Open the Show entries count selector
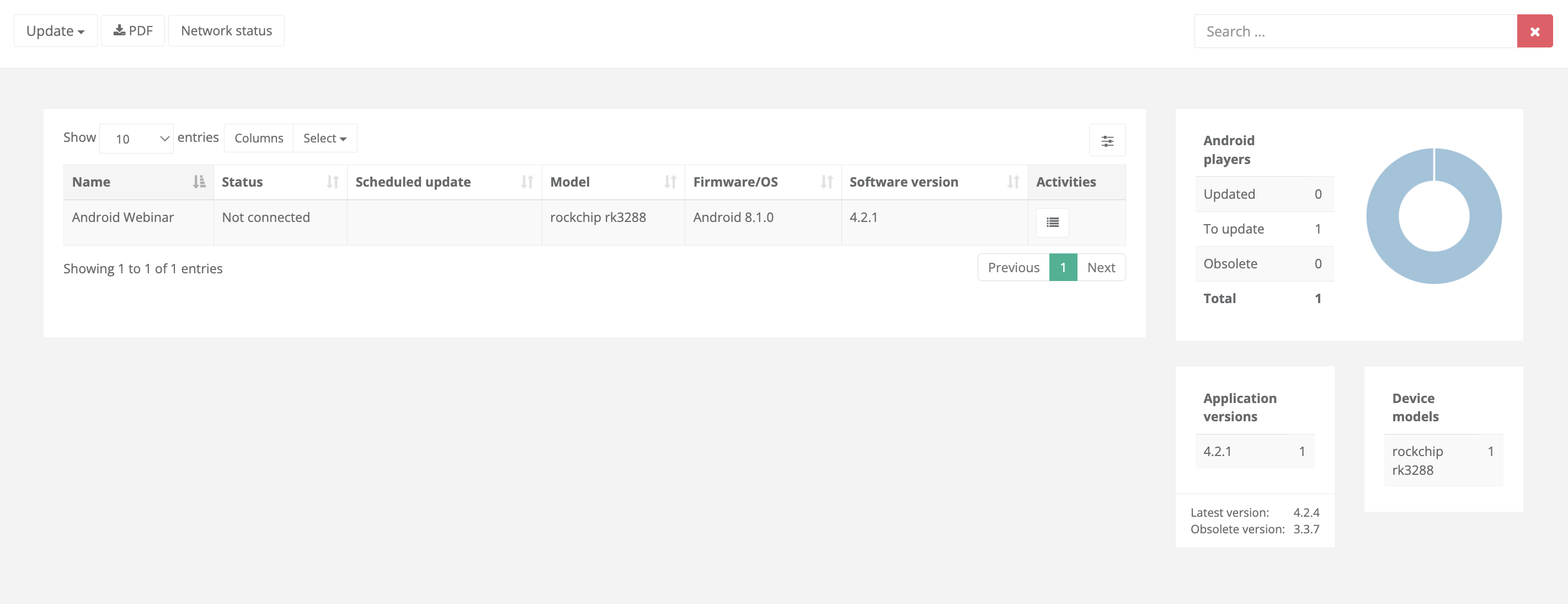Image resolution: width=1568 pixels, height=604 pixels. pos(136,139)
